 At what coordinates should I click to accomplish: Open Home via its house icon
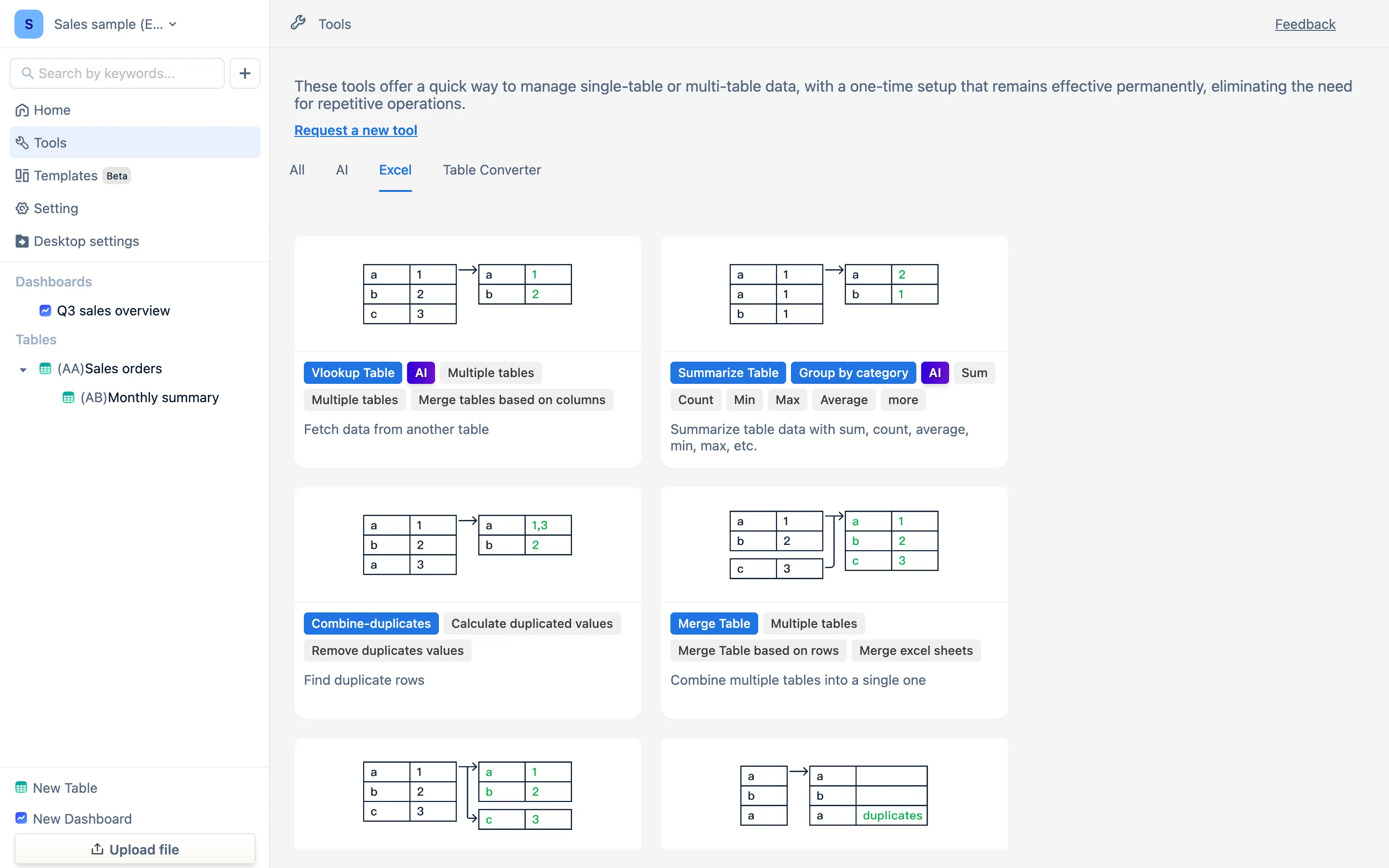click(x=22, y=110)
